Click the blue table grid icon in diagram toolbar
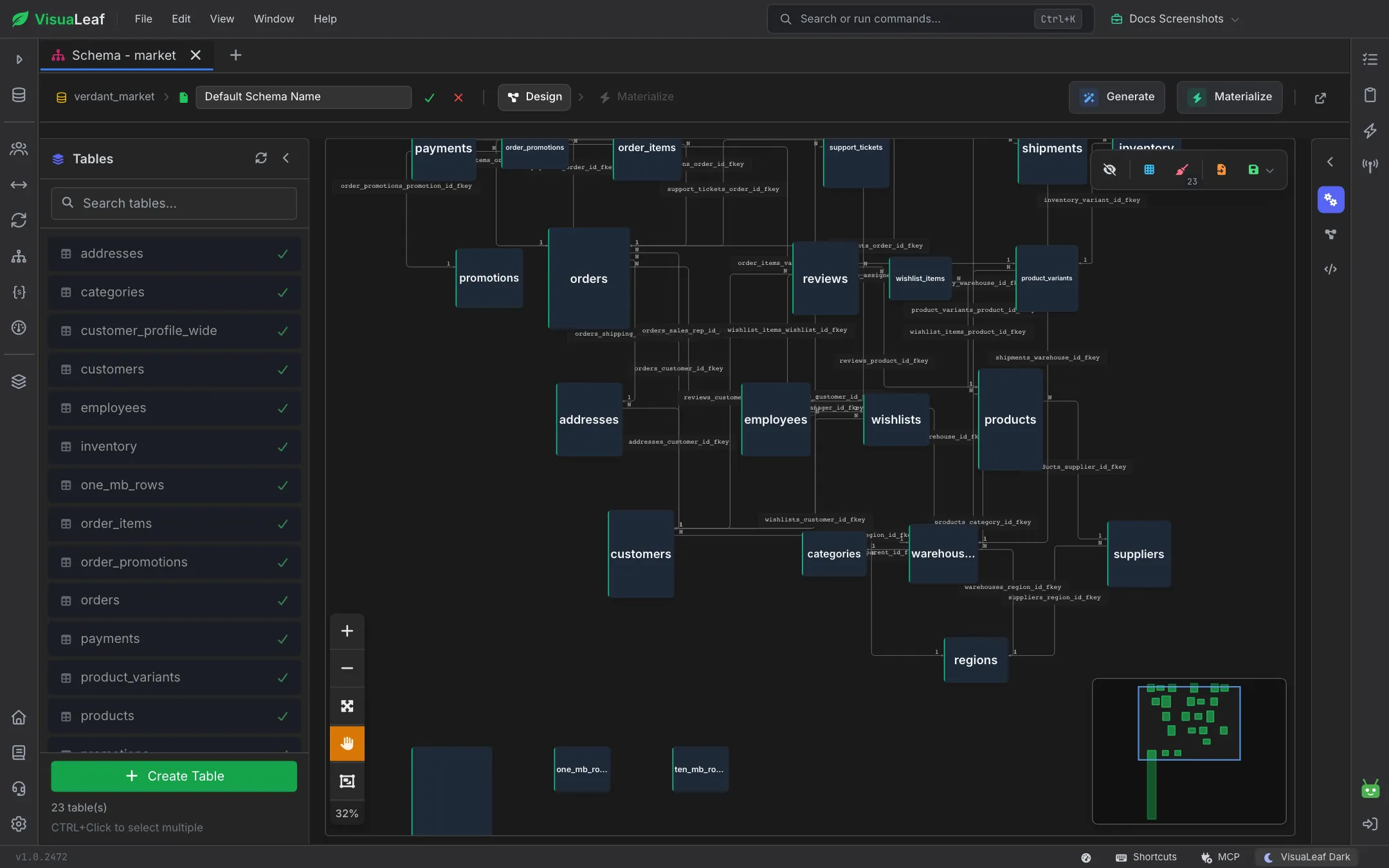 click(x=1149, y=170)
